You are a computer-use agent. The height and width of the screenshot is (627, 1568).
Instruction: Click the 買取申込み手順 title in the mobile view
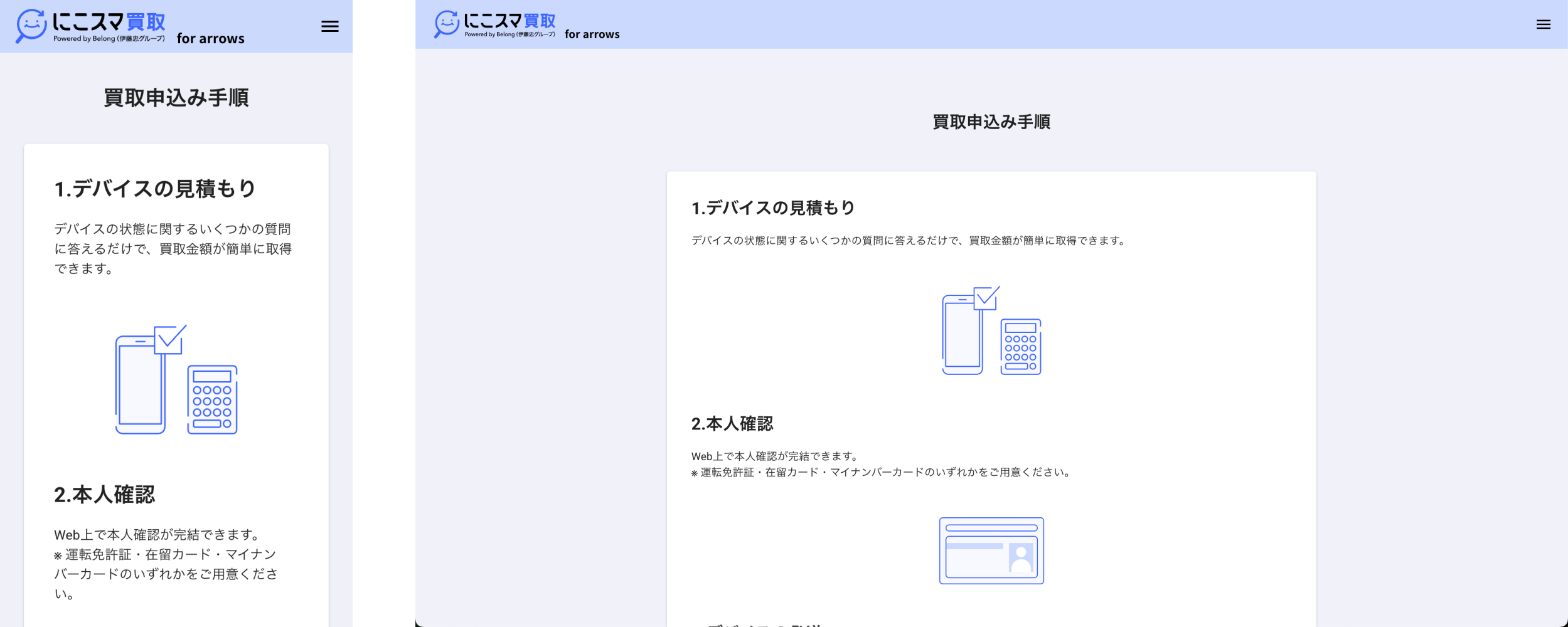point(176,98)
